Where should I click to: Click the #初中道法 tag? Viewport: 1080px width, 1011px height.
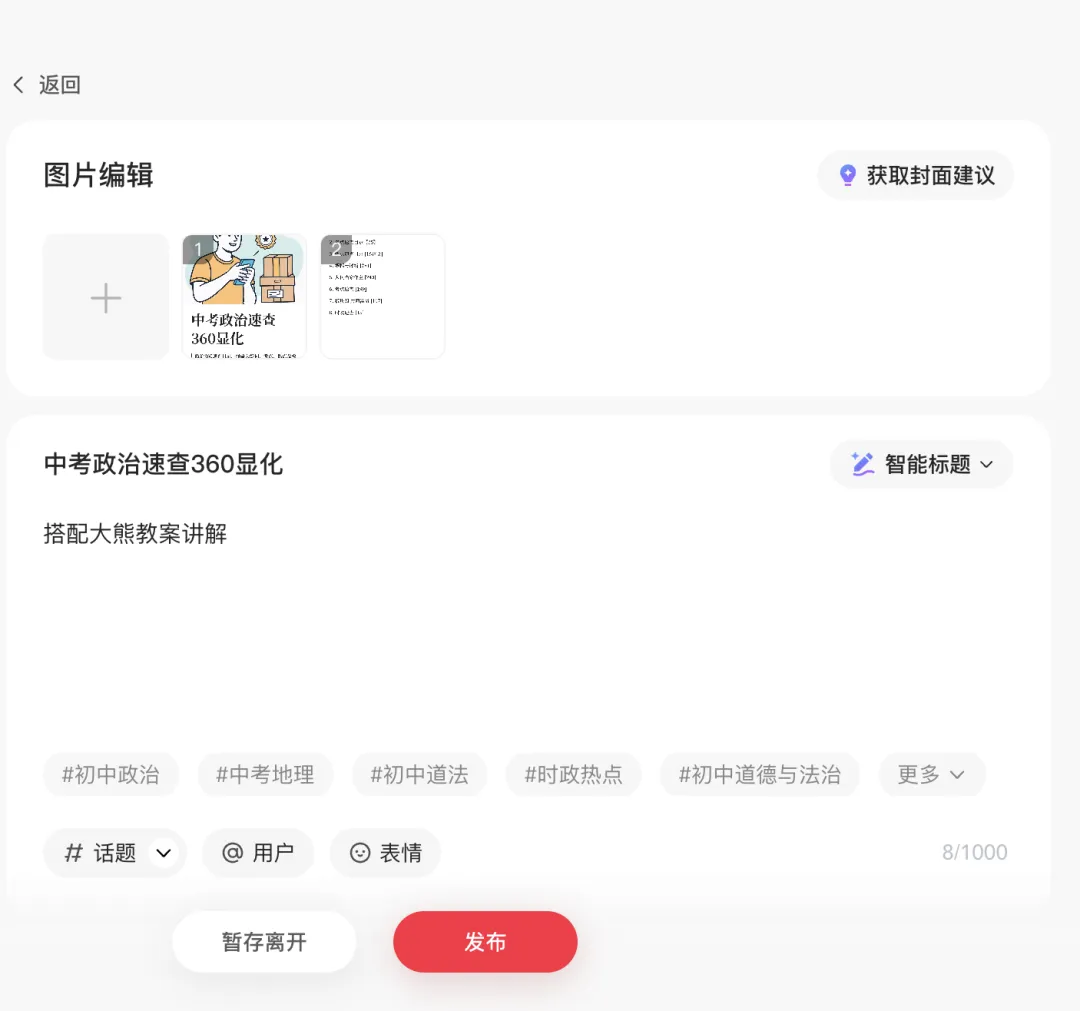(419, 774)
